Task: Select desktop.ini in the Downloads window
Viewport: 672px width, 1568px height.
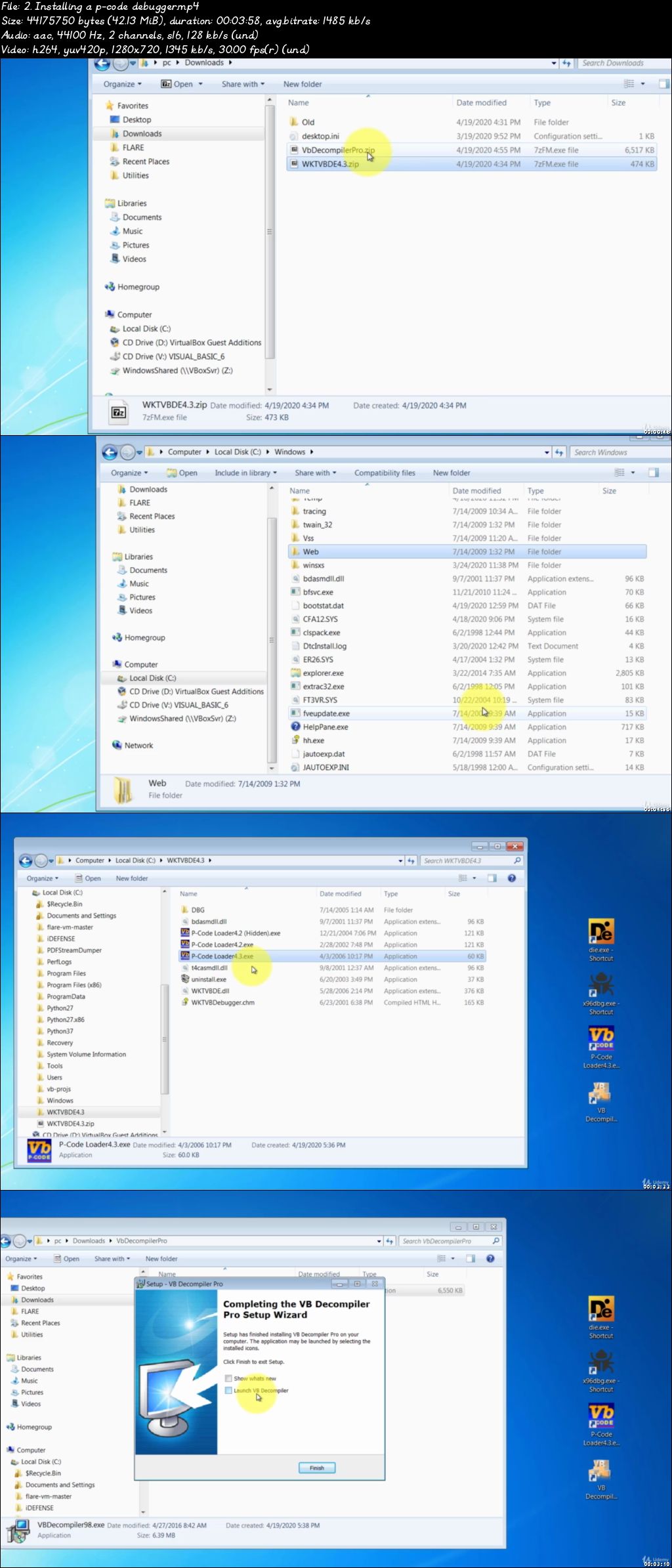Action: (x=320, y=137)
